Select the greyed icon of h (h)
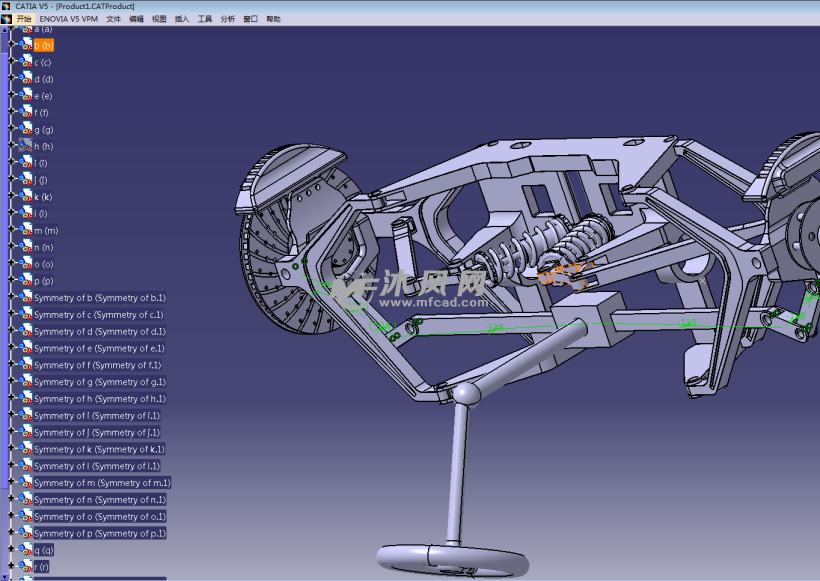 click(x=26, y=145)
